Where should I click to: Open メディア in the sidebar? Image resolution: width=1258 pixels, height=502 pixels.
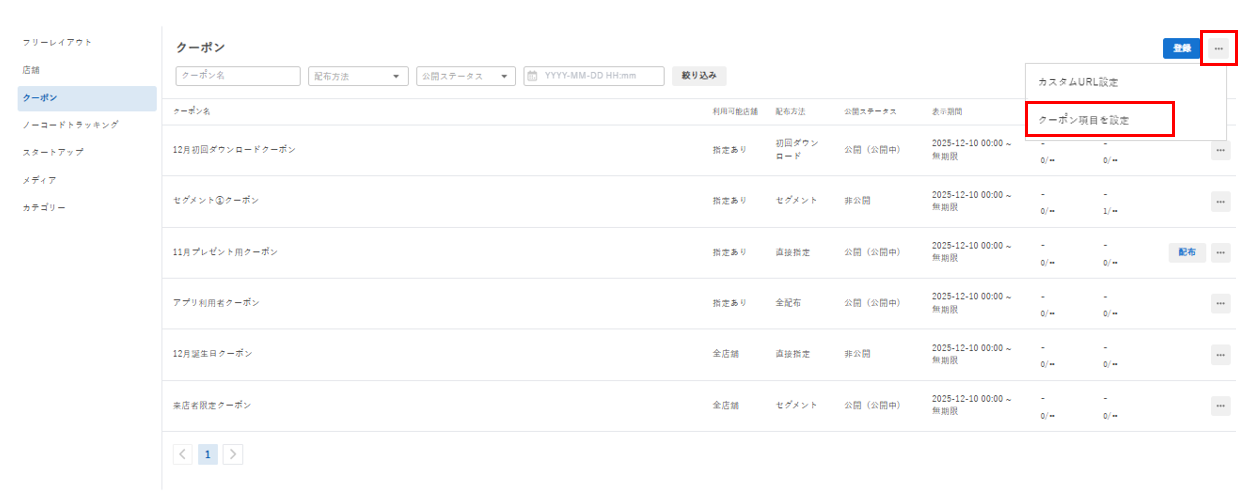86,180
